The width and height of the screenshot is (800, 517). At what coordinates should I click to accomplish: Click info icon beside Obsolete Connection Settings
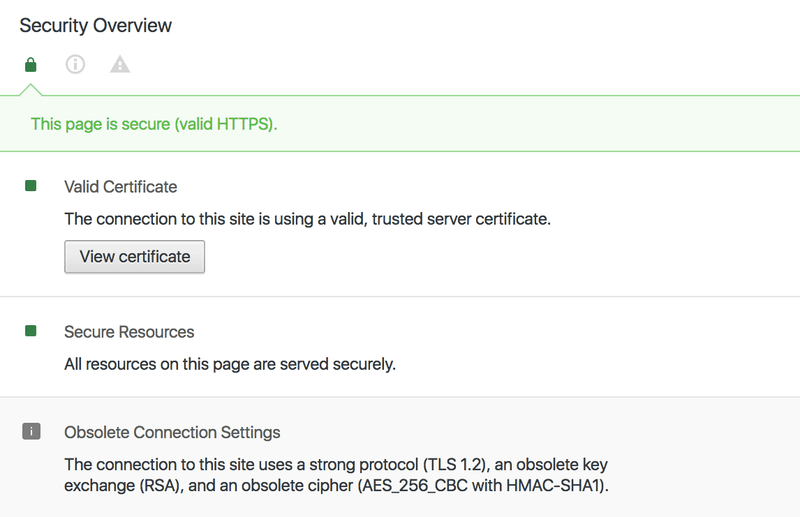pos(31,431)
